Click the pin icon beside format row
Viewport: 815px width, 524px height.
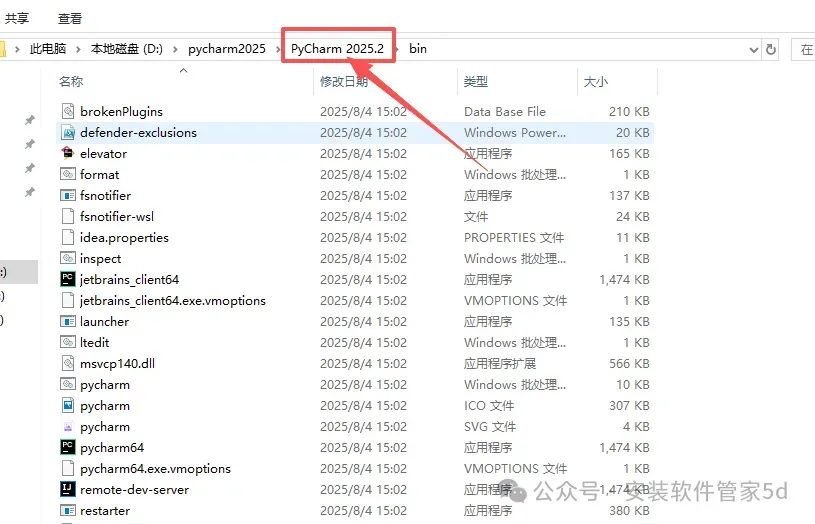[x=30, y=192]
